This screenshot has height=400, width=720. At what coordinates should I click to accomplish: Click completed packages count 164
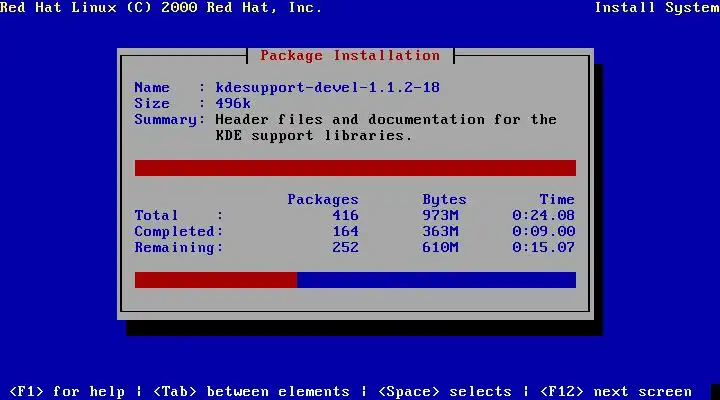[x=345, y=231]
